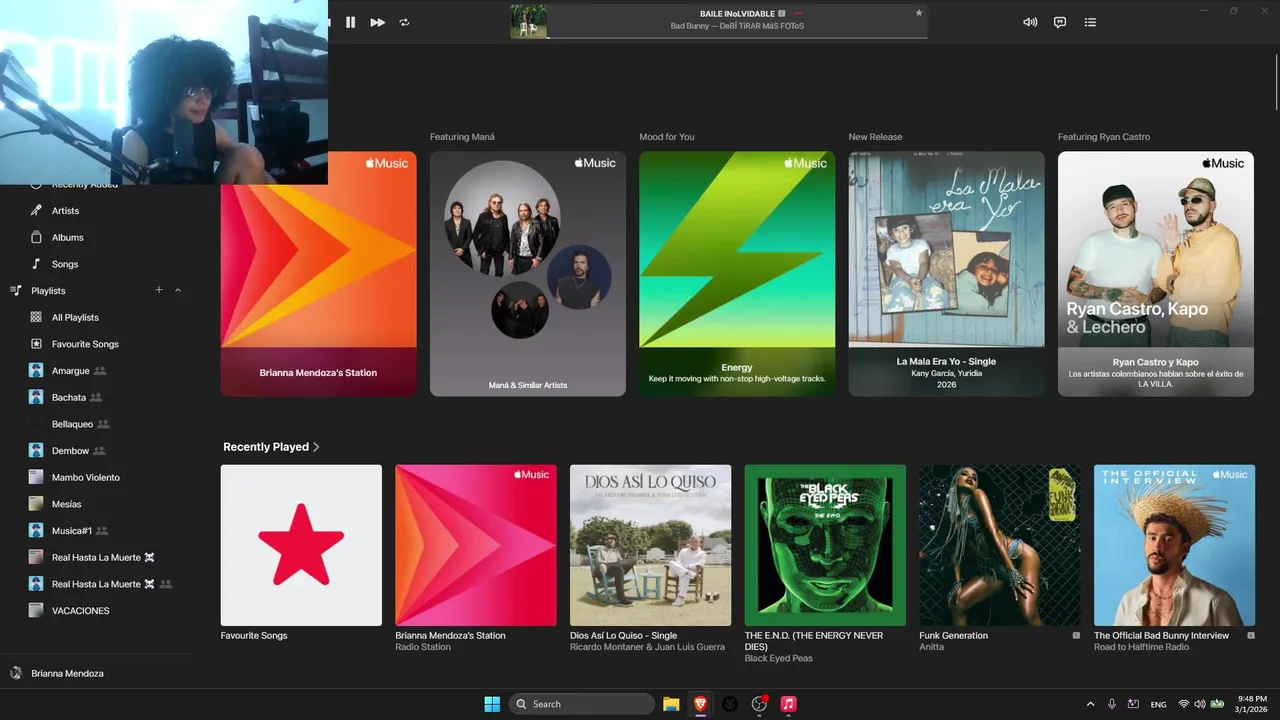This screenshot has width=1280, height=720.
Task: Open the Up Next queue list icon
Action: pos(1090,22)
